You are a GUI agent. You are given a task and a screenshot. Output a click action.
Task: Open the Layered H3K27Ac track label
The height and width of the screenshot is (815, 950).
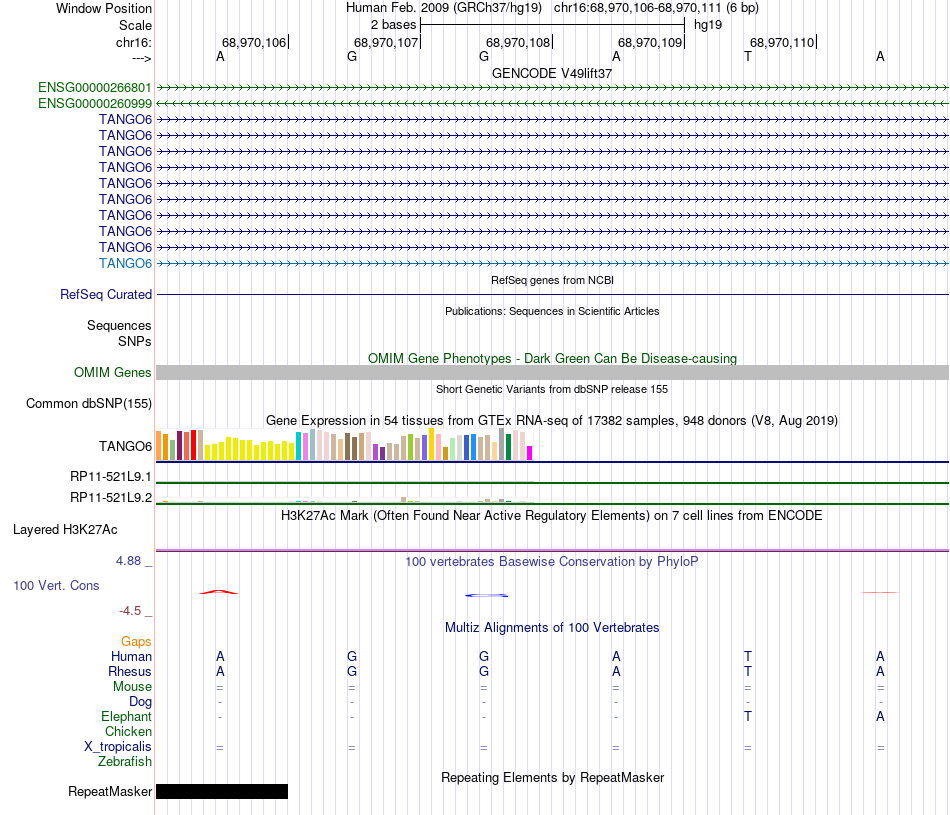pyautogui.click(x=65, y=530)
